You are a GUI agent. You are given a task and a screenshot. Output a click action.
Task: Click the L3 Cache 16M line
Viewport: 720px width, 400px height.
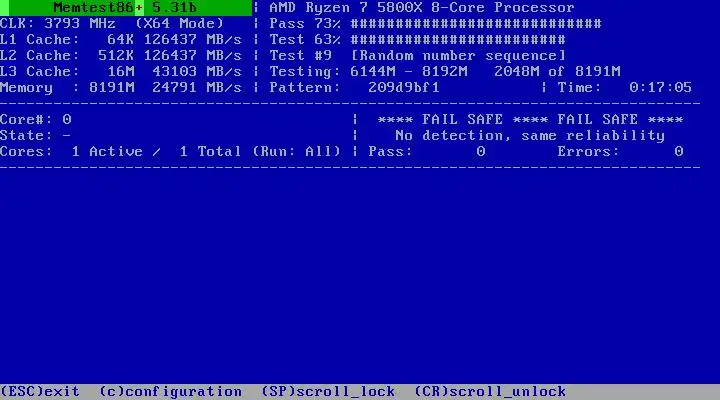pyautogui.click(x=121, y=71)
